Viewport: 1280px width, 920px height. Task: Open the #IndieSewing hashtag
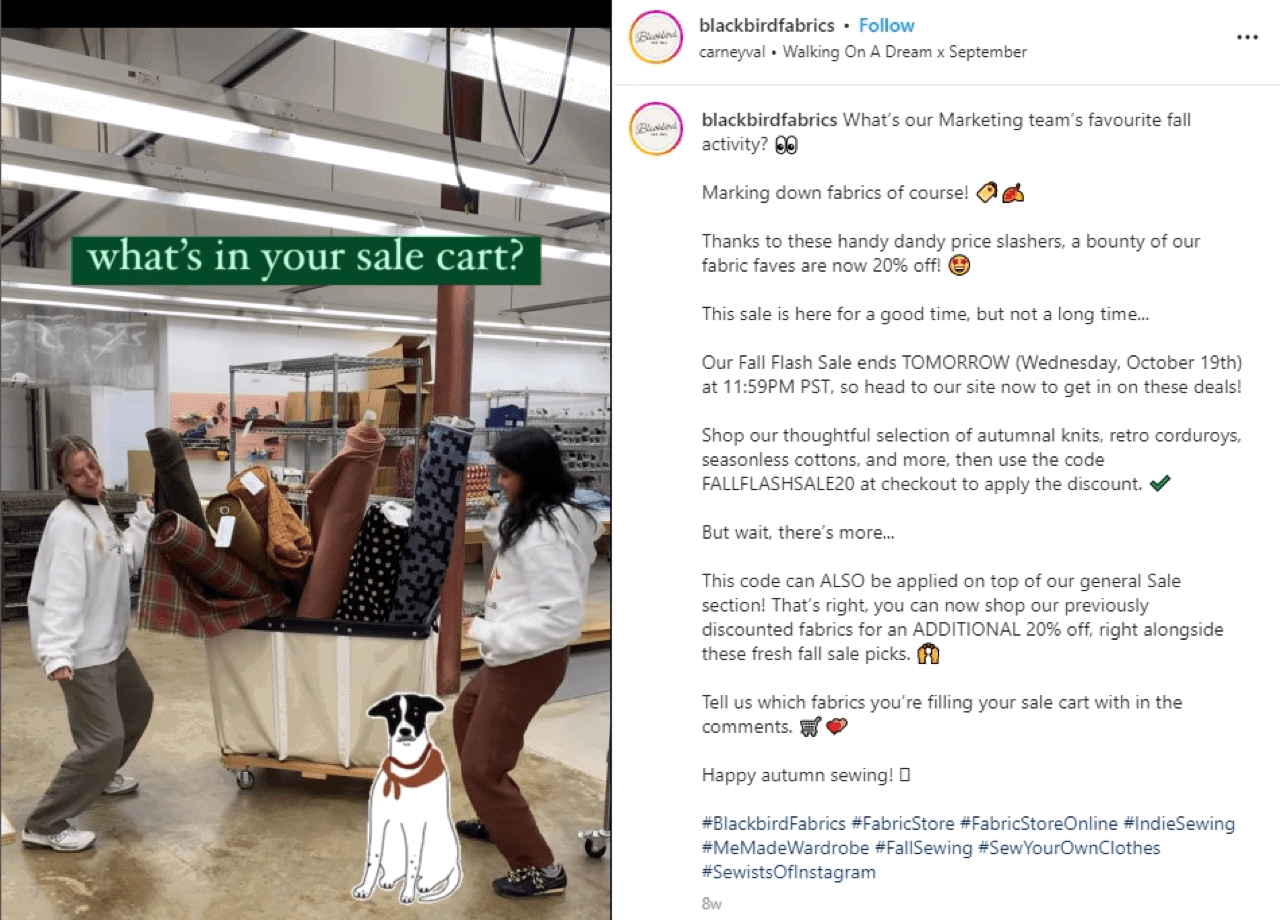1179,824
